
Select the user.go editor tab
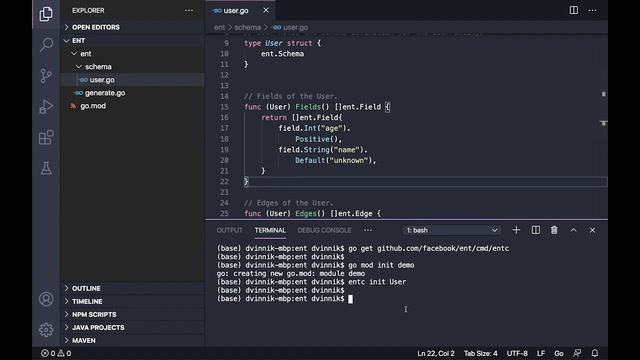click(x=240, y=10)
